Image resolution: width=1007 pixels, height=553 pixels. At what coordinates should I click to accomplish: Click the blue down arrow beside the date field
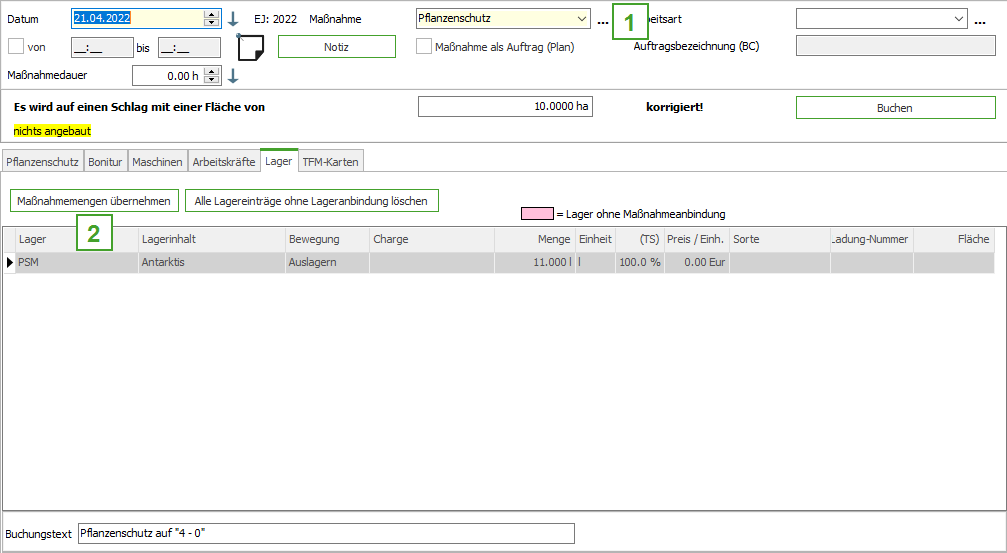(x=233, y=19)
